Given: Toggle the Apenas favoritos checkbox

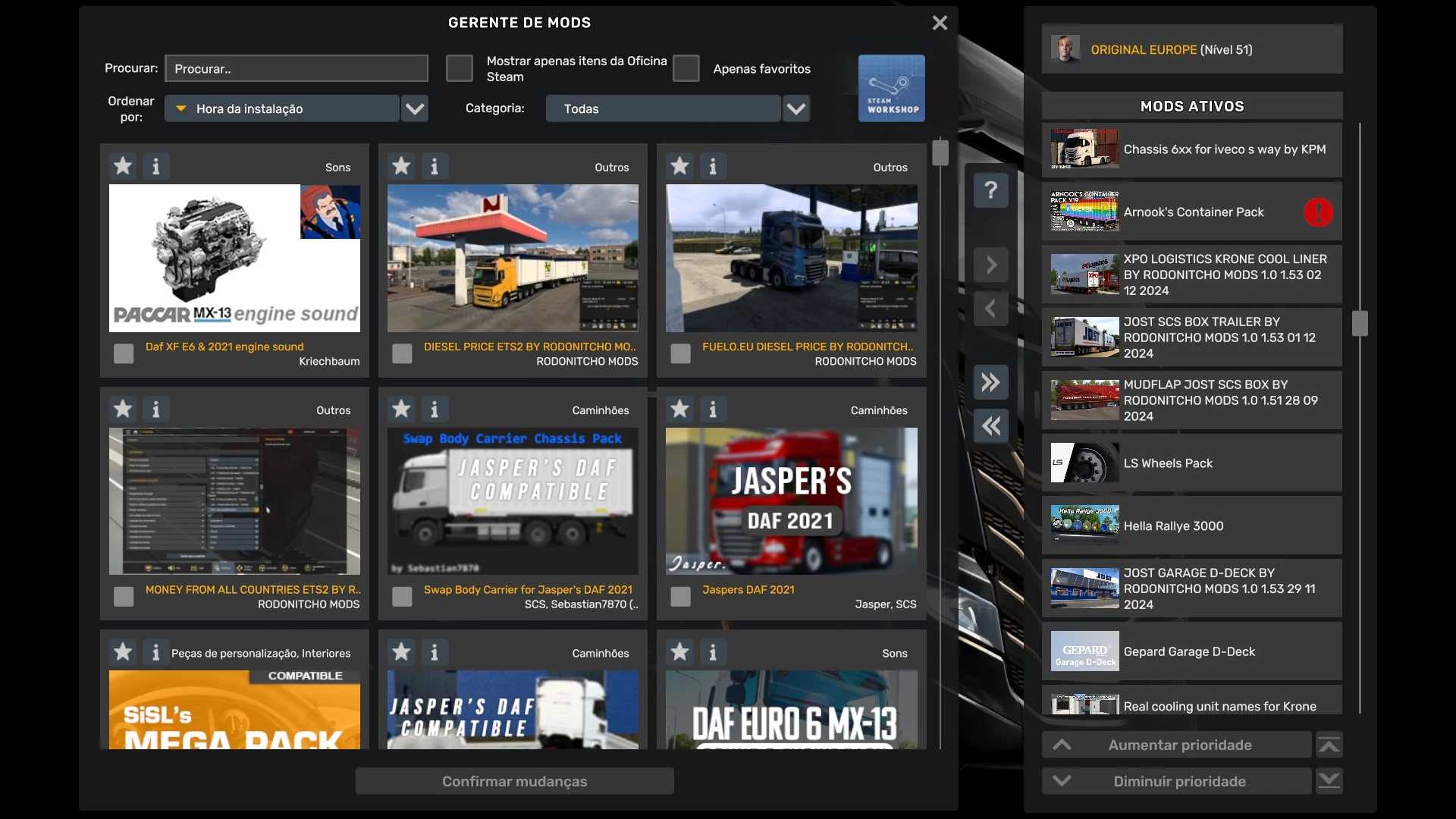Looking at the screenshot, I should (x=686, y=68).
